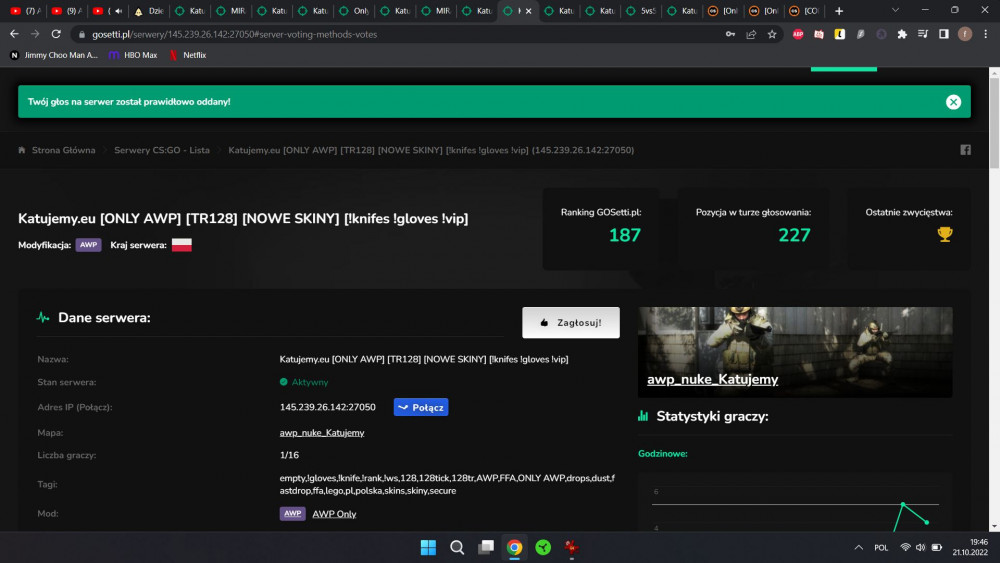Click the blue Połącz connect button
Screen dimensions: 1000x563
coord(421,407)
